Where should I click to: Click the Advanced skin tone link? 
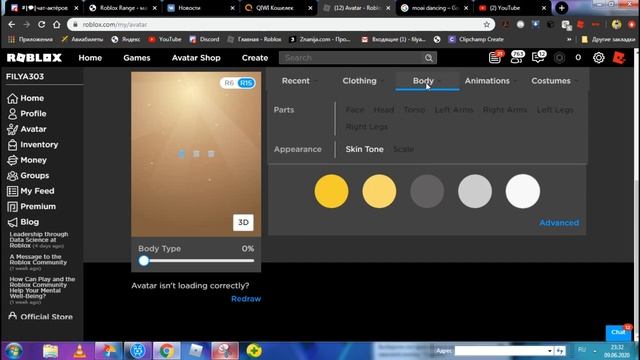[559, 223]
